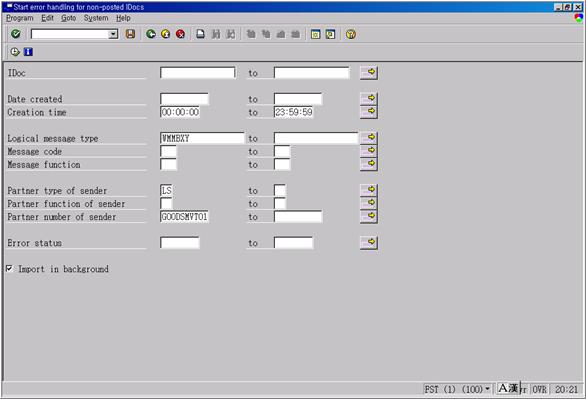
Task: Click the Execute clock icon
Action: pyautogui.click(x=15, y=52)
